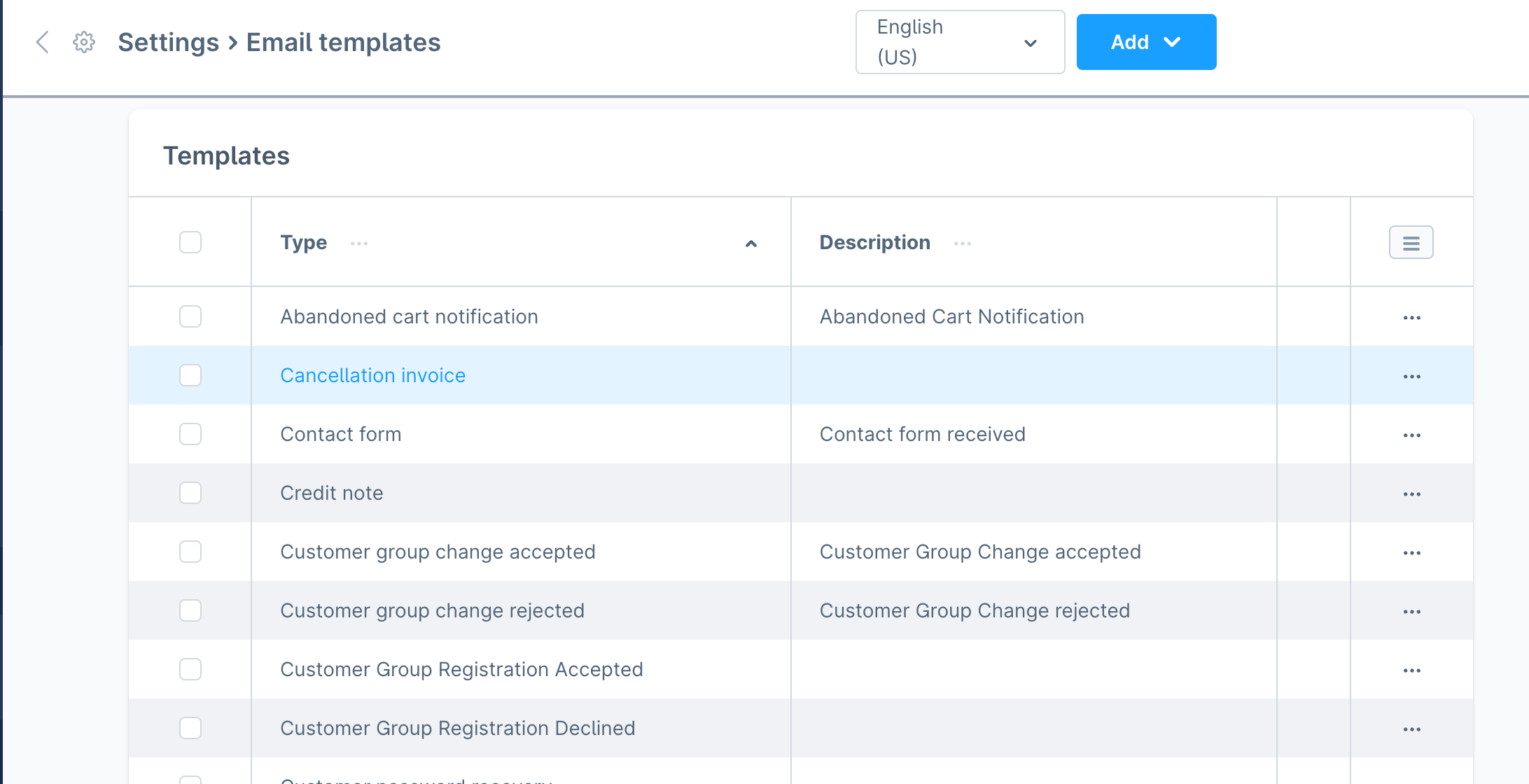Go back using the left chevron arrow
This screenshot has width=1529, height=784.
(43, 42)
